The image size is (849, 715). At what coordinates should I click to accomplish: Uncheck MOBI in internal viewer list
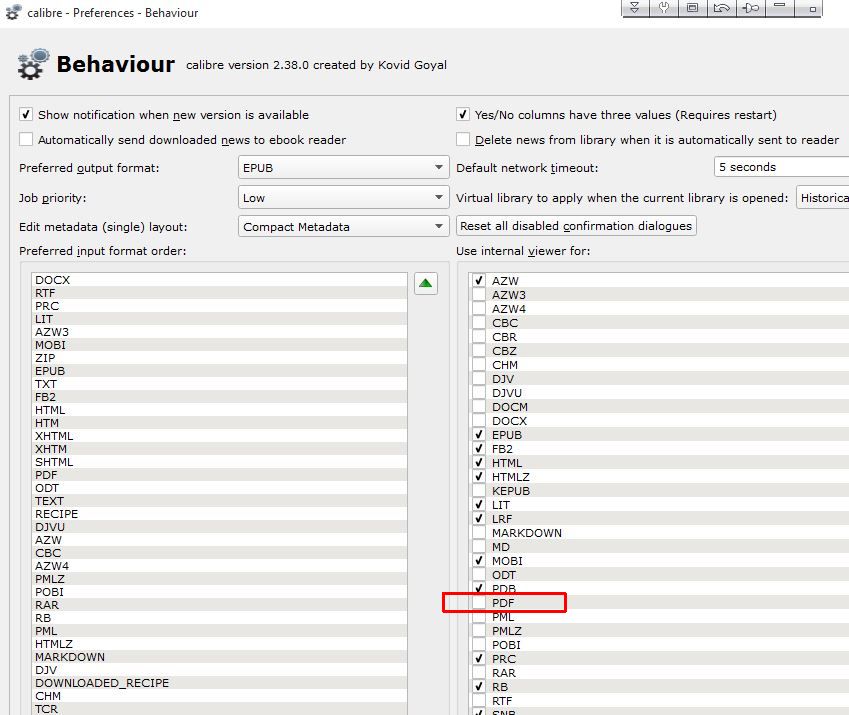[479, 561]
